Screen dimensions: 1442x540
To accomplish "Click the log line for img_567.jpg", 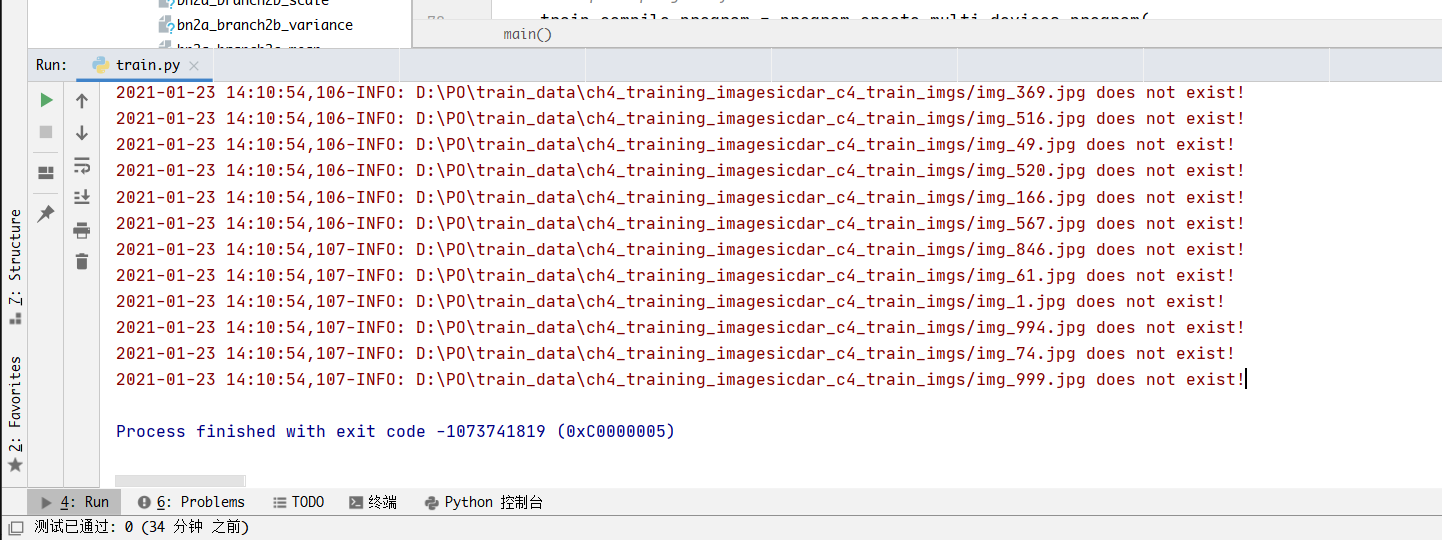I will coord(680,223).
